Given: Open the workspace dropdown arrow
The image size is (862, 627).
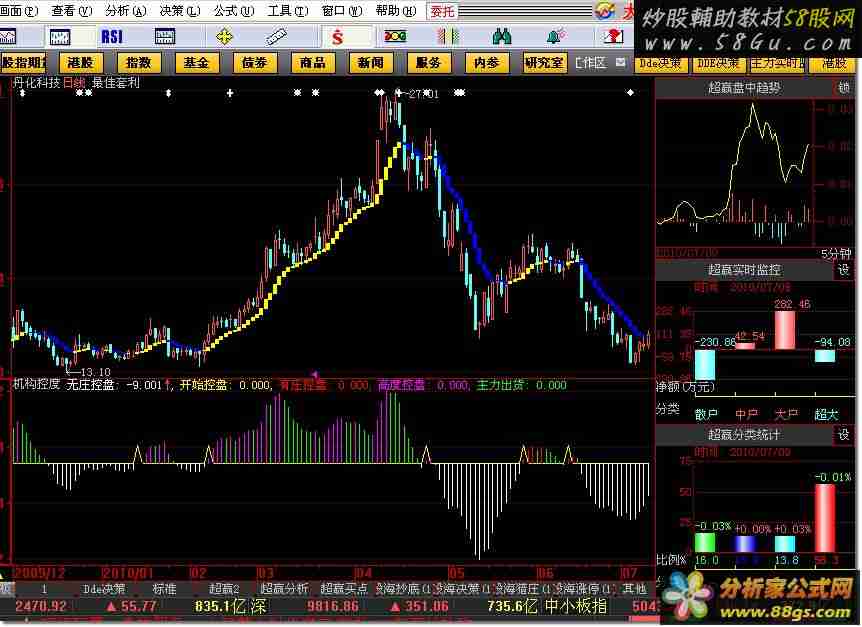Looking at the screenshot, I should point(621,62).
